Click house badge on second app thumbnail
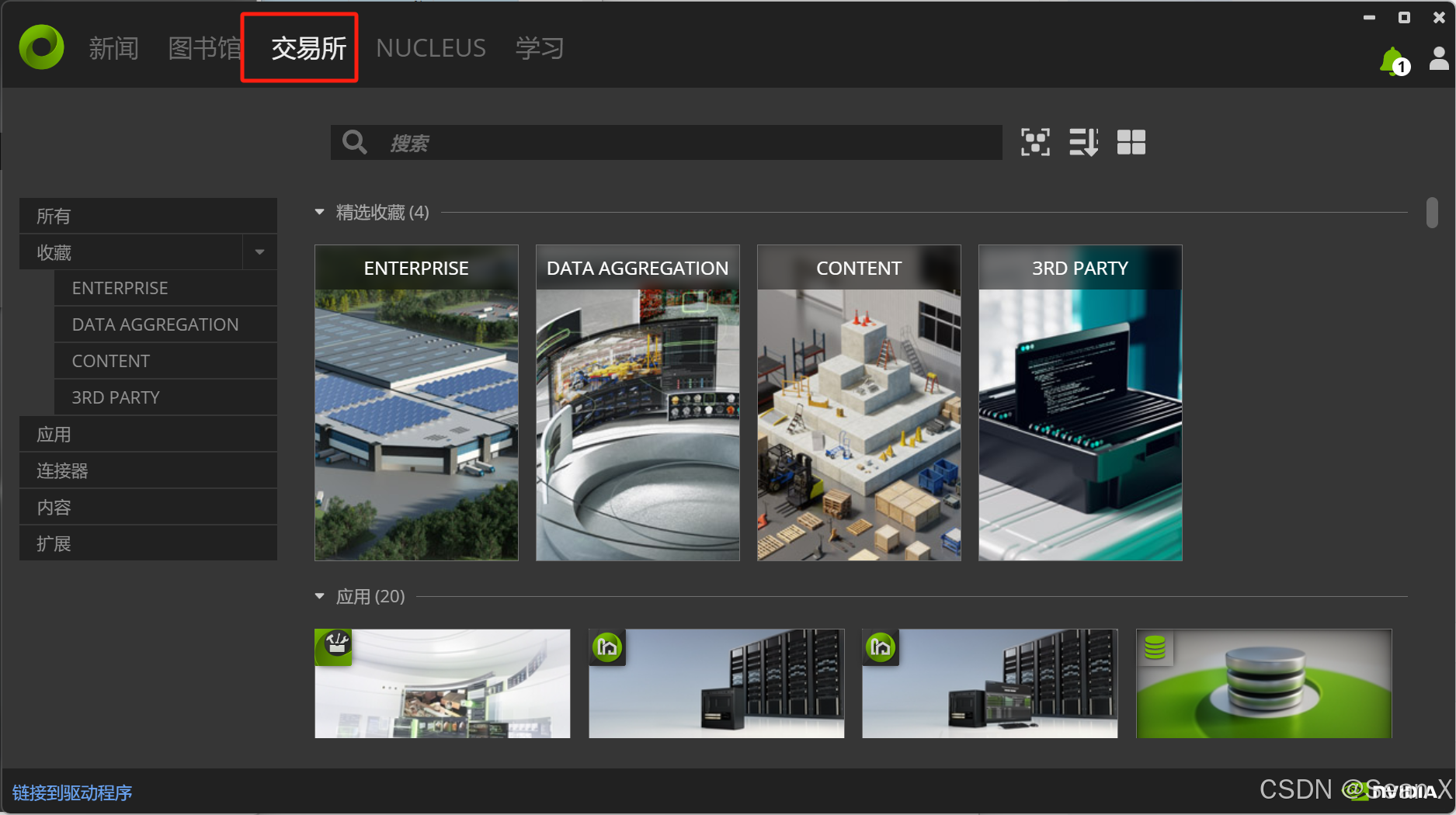This screenshot has height=815, width=1456. tap(607, 647)
